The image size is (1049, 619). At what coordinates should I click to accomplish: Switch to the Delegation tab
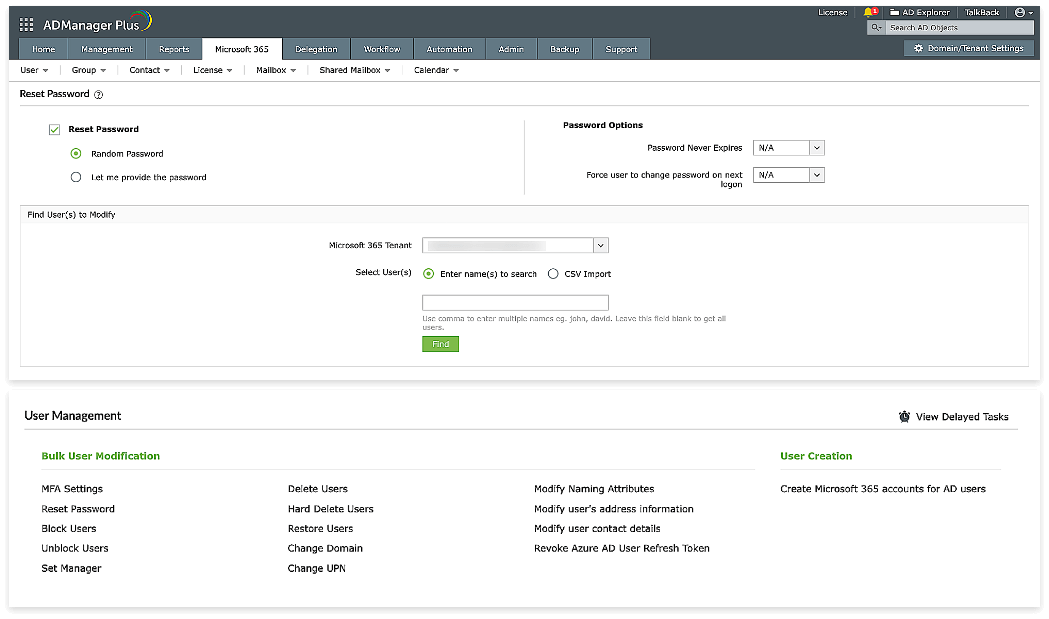coord(316,49)
